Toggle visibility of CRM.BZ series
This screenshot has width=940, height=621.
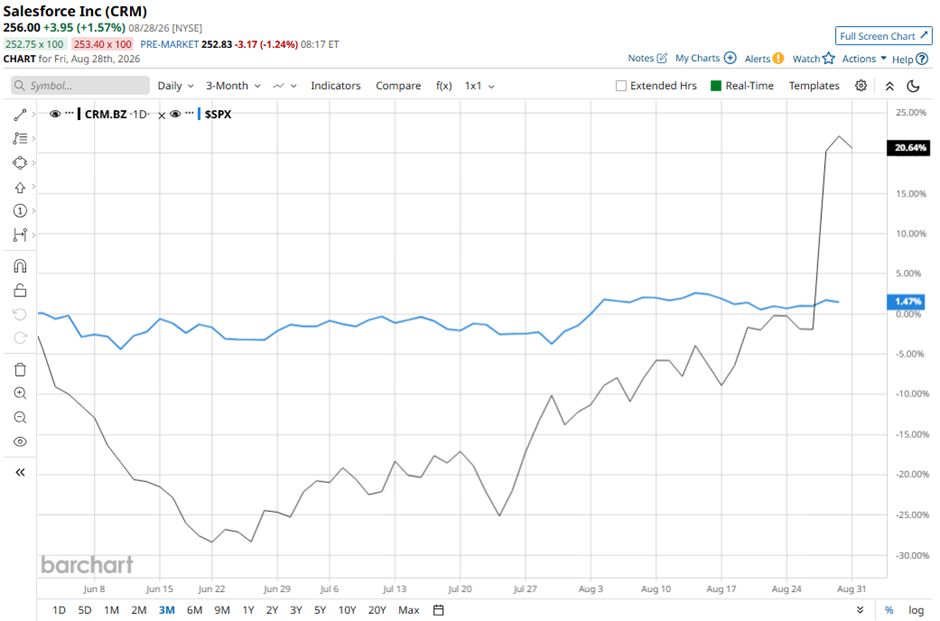[55, 114]
